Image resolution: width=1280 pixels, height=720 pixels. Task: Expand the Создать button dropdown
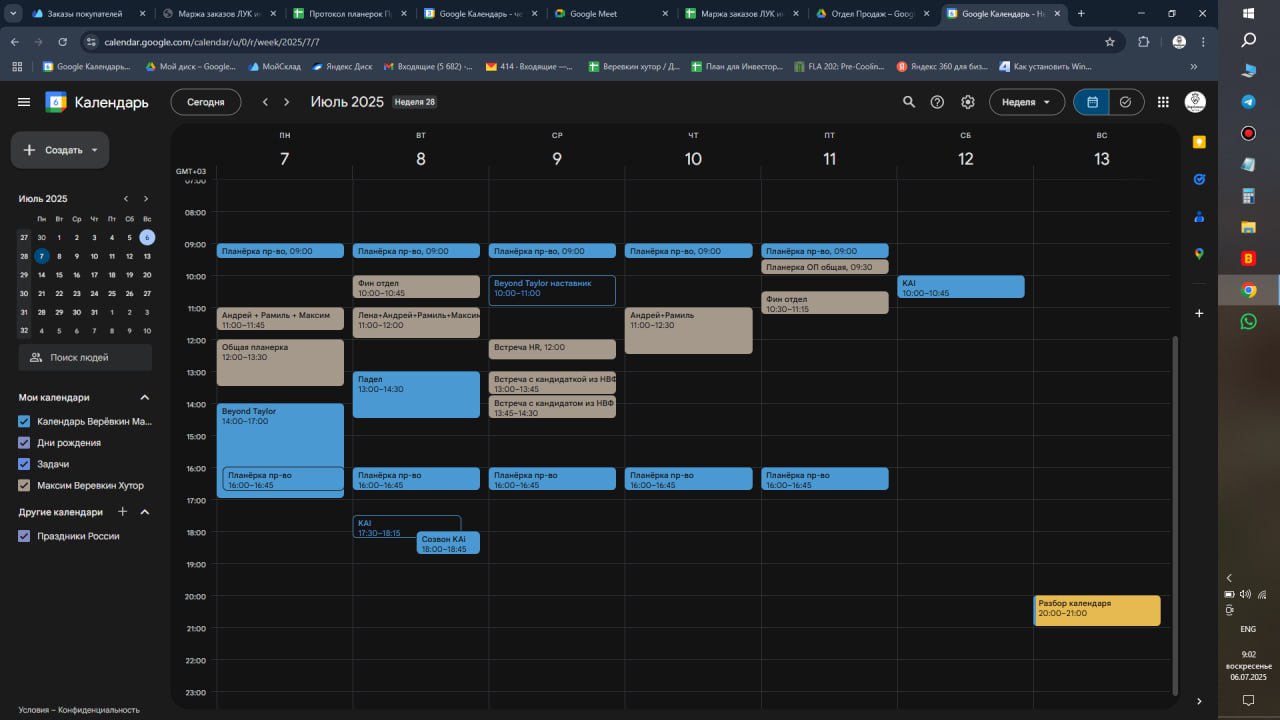click(x=94, y=150)
